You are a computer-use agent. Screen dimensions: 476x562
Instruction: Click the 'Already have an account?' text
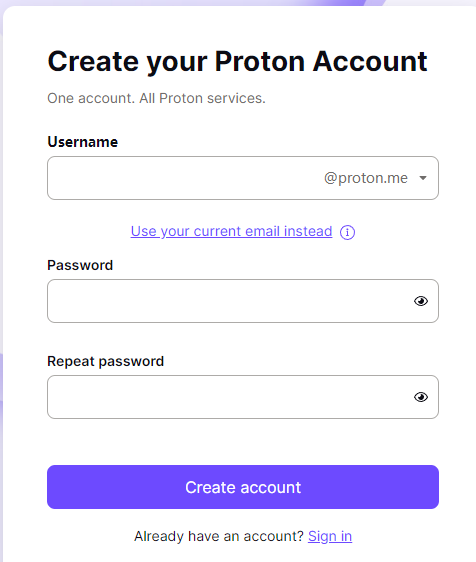click(219, 537)
